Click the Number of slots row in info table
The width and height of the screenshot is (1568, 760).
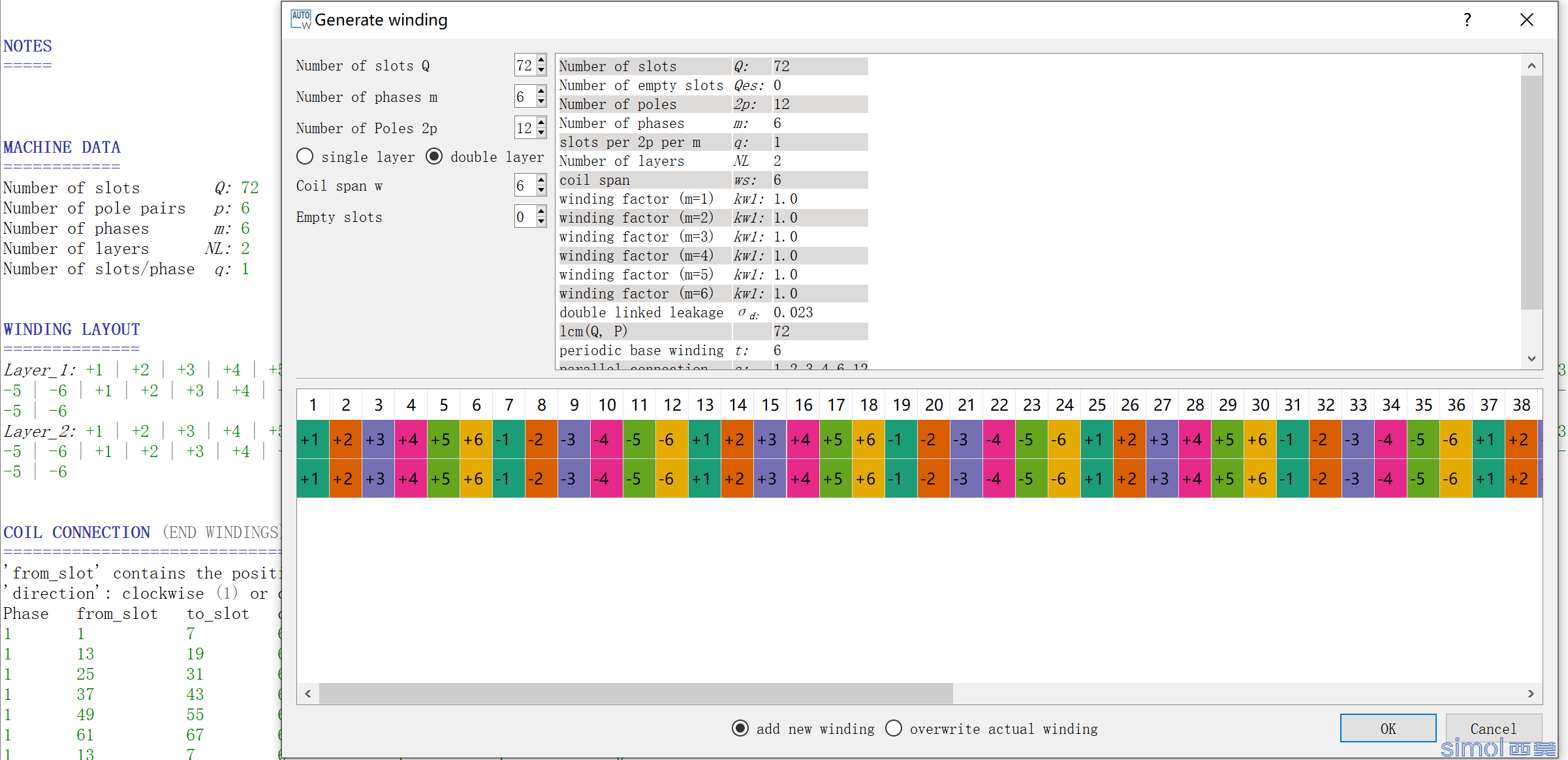tap(713, 66)
